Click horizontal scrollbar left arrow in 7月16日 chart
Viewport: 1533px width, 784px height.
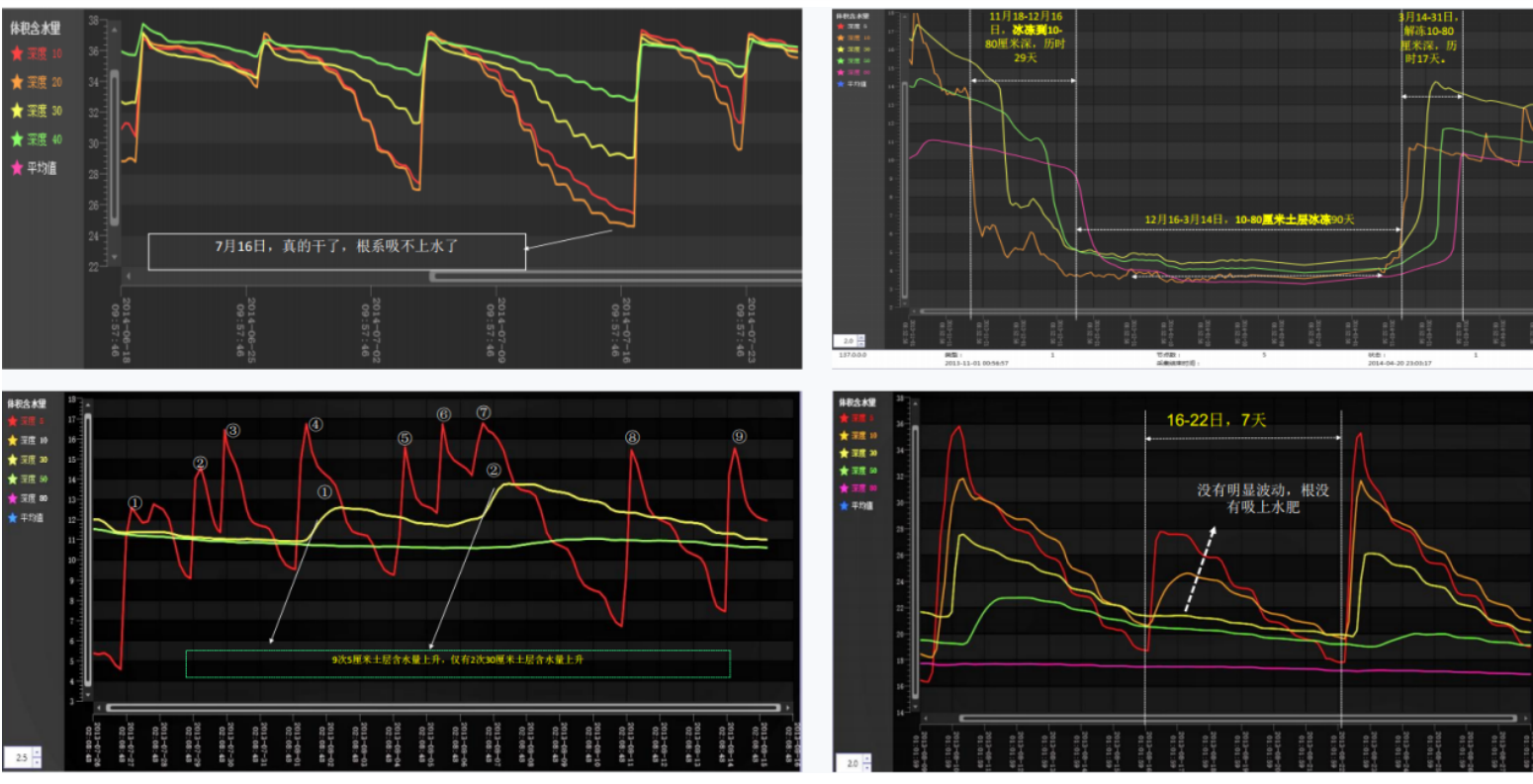coord(129,276)
